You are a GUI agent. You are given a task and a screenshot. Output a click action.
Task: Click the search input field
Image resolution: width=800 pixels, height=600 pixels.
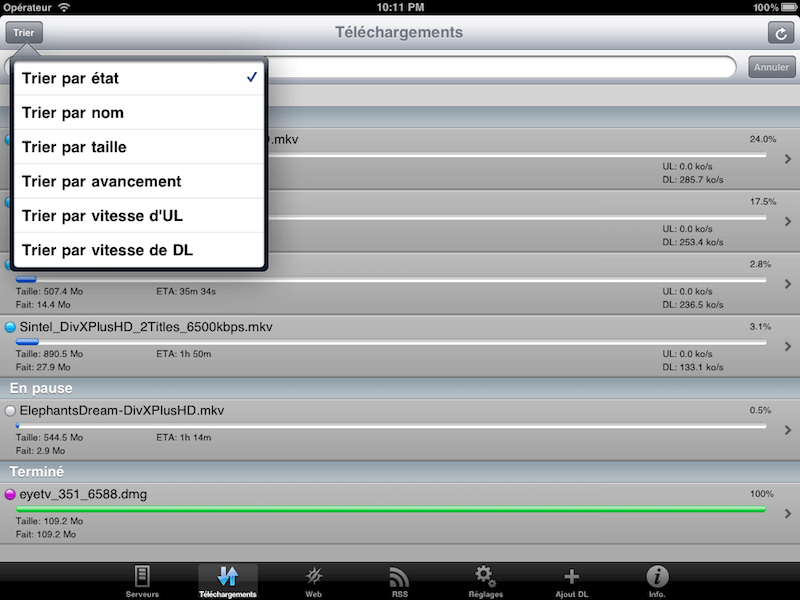tap(500, 67)
